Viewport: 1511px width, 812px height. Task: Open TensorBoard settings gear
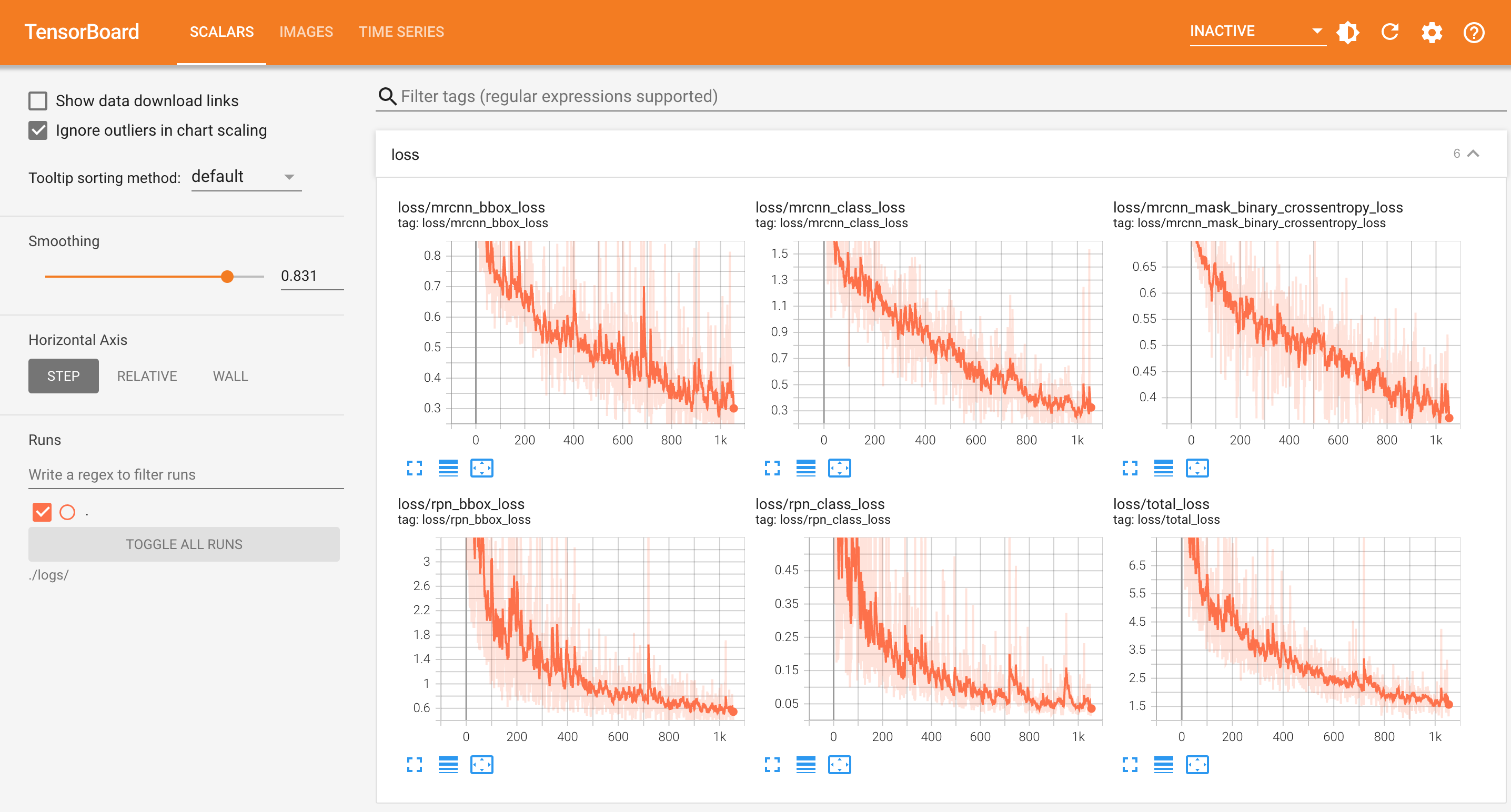1431,32
